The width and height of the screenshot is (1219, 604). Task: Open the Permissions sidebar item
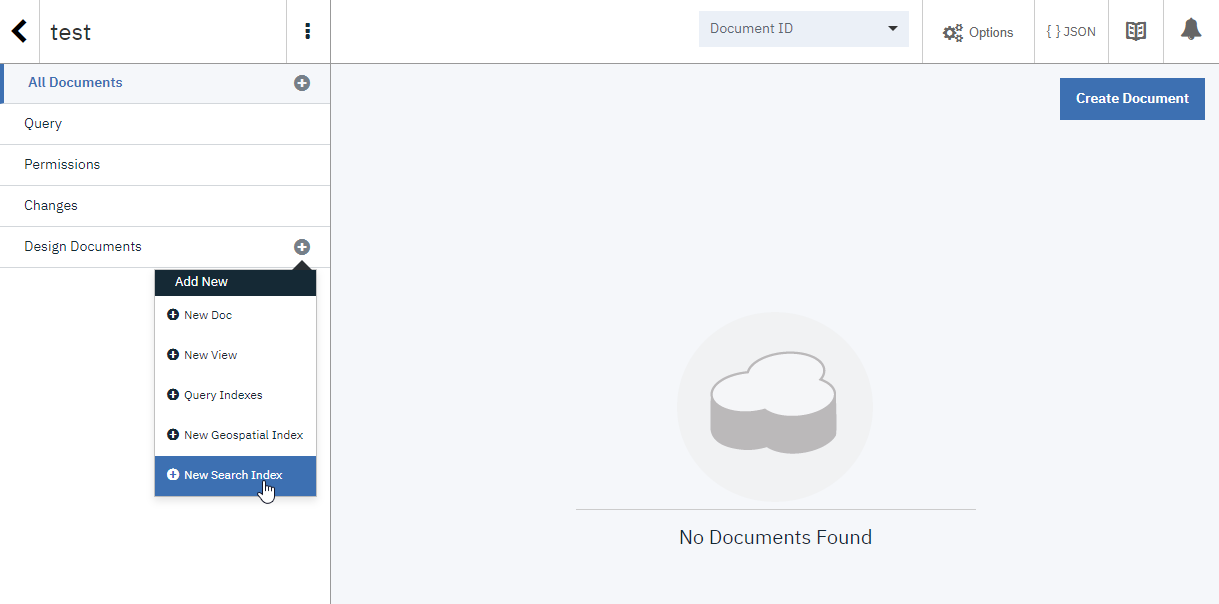coord(165,165)
